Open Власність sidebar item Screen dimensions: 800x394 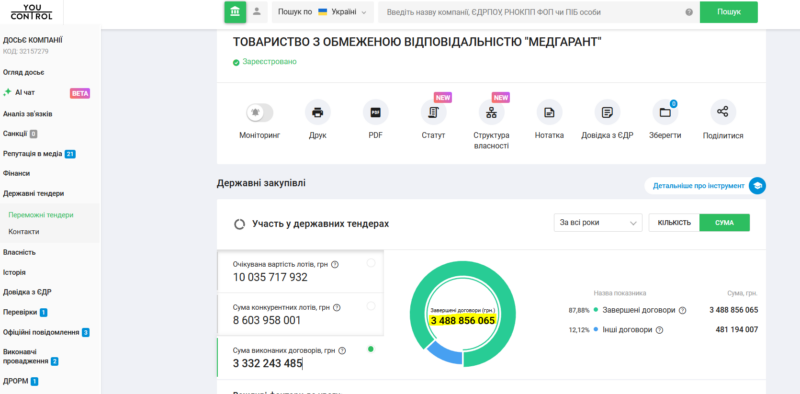pyautogui.click(x=19, y=252)
